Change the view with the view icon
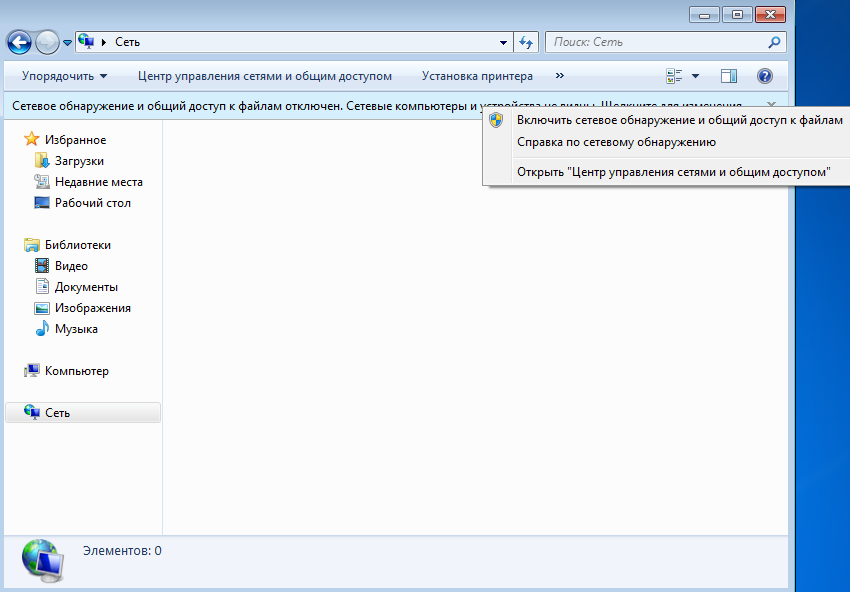 tap(674, 76)
